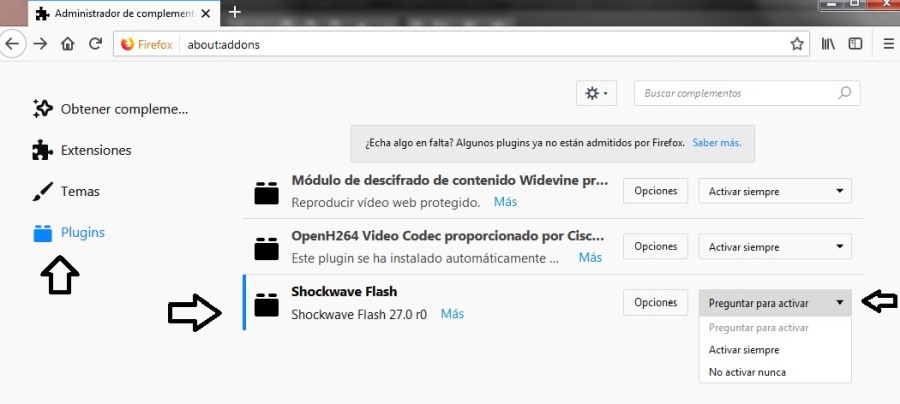Click the Buscar complementos search field
Image resolution: width=900 pixels, height=404 pixels.
(747, 93)
